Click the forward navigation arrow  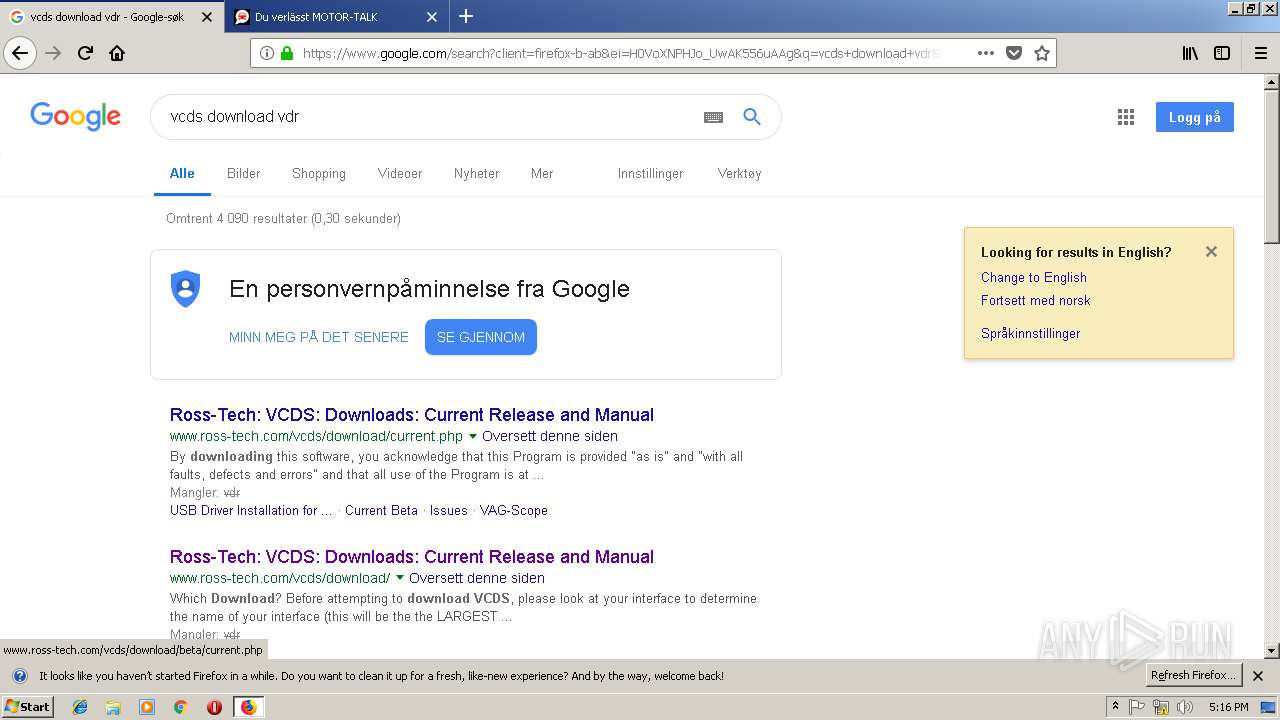point(53,53)
